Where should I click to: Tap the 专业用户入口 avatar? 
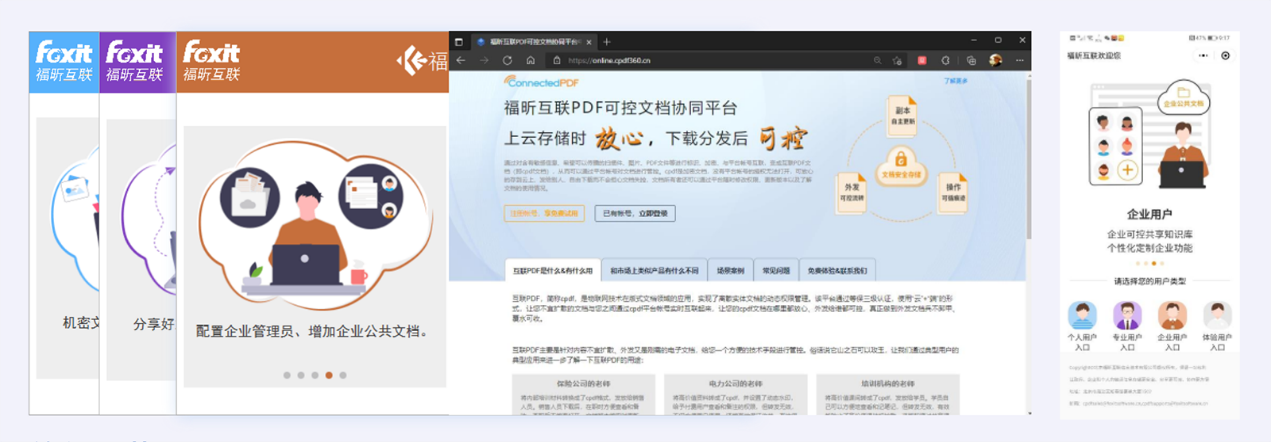coord(1127,316)
